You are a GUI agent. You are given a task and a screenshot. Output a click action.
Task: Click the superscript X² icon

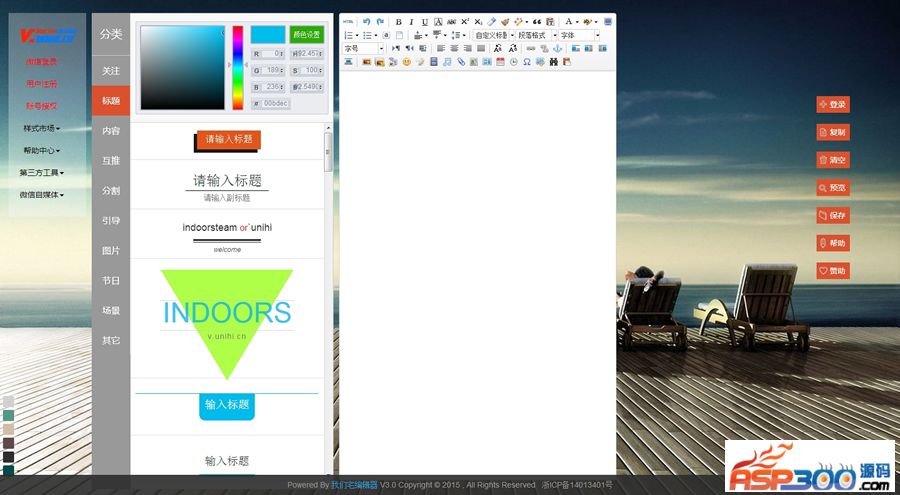click(x=465, y=22)
